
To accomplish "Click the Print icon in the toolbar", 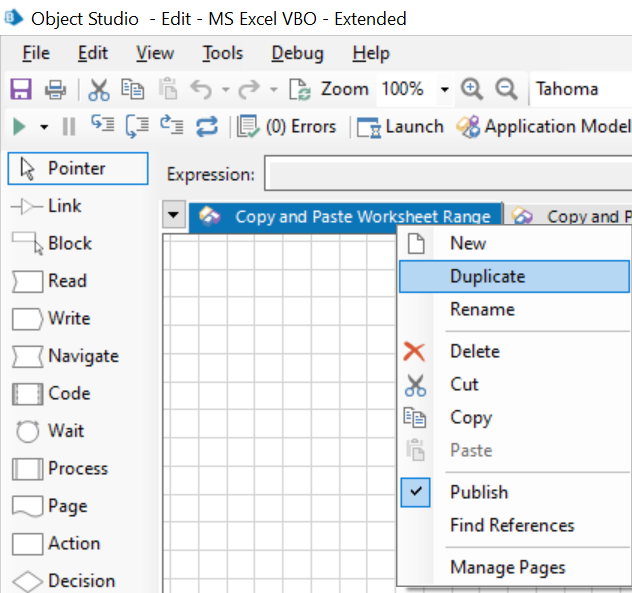I will [55, 90].
